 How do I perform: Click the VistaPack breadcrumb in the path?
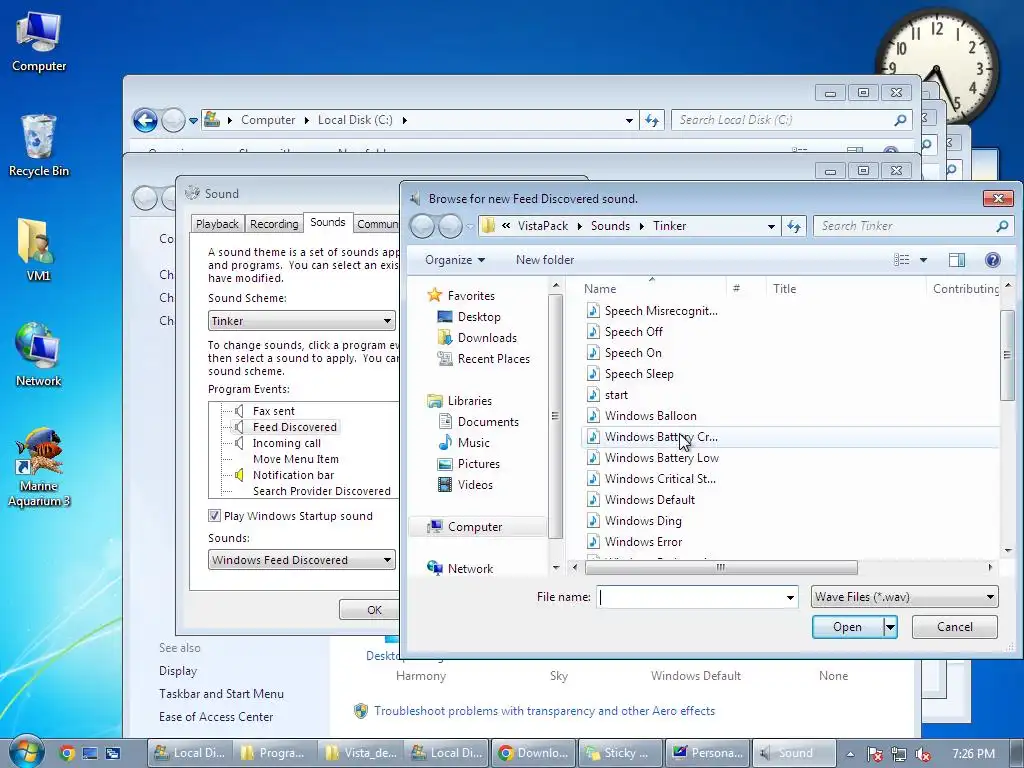(543, 226)
